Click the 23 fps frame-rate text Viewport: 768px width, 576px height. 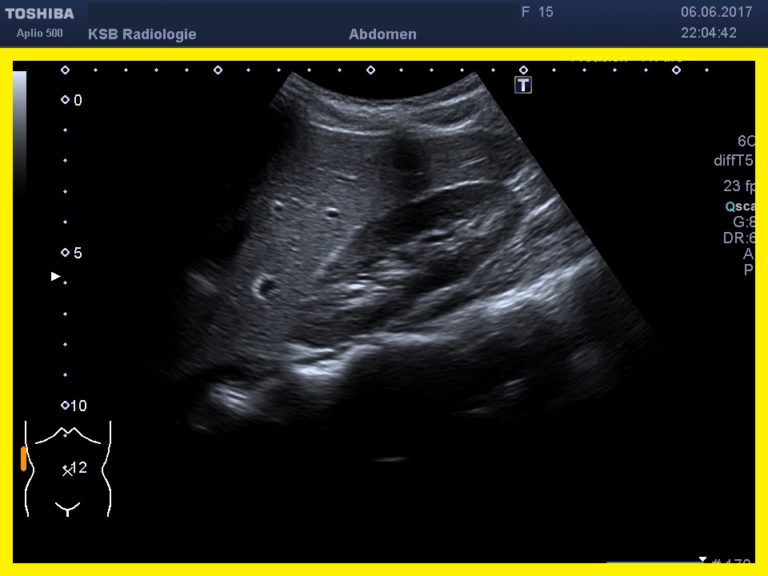point(739,186)
